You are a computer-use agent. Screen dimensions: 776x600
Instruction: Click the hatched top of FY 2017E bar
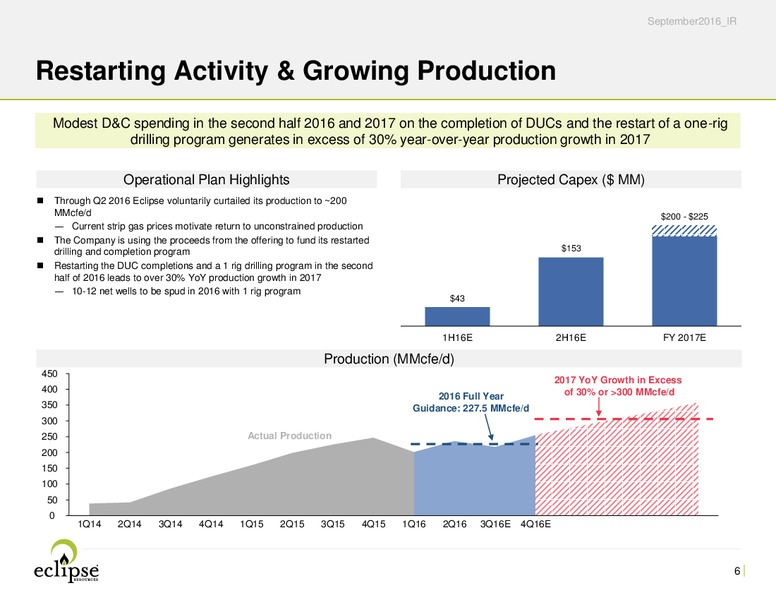684,231
